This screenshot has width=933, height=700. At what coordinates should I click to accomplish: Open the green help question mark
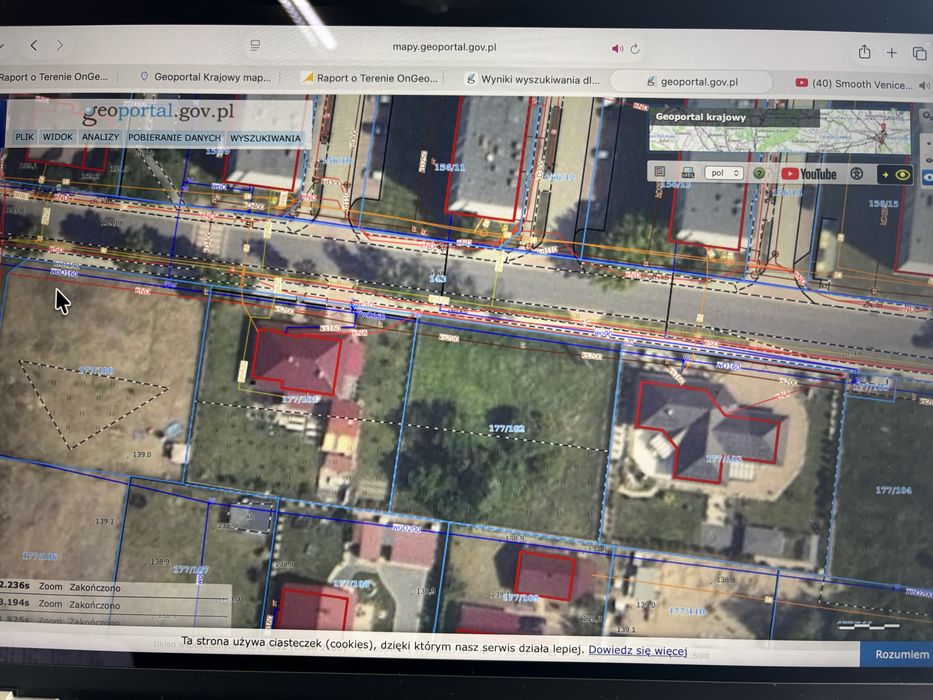(759, 173)
